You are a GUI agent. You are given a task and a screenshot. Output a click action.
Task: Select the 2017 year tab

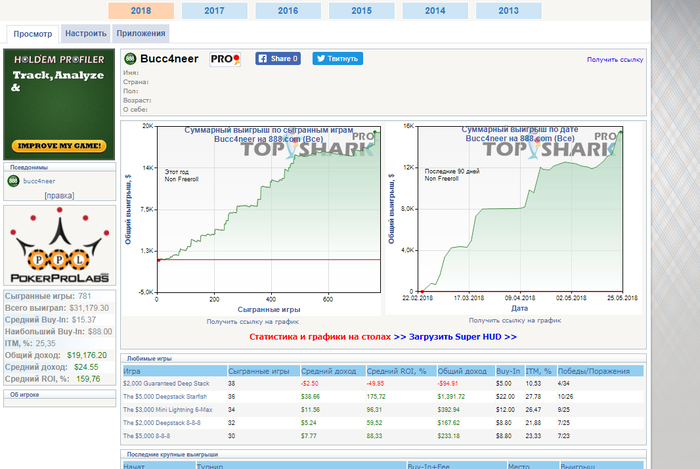pyautogui.click(x=214, y=11)
